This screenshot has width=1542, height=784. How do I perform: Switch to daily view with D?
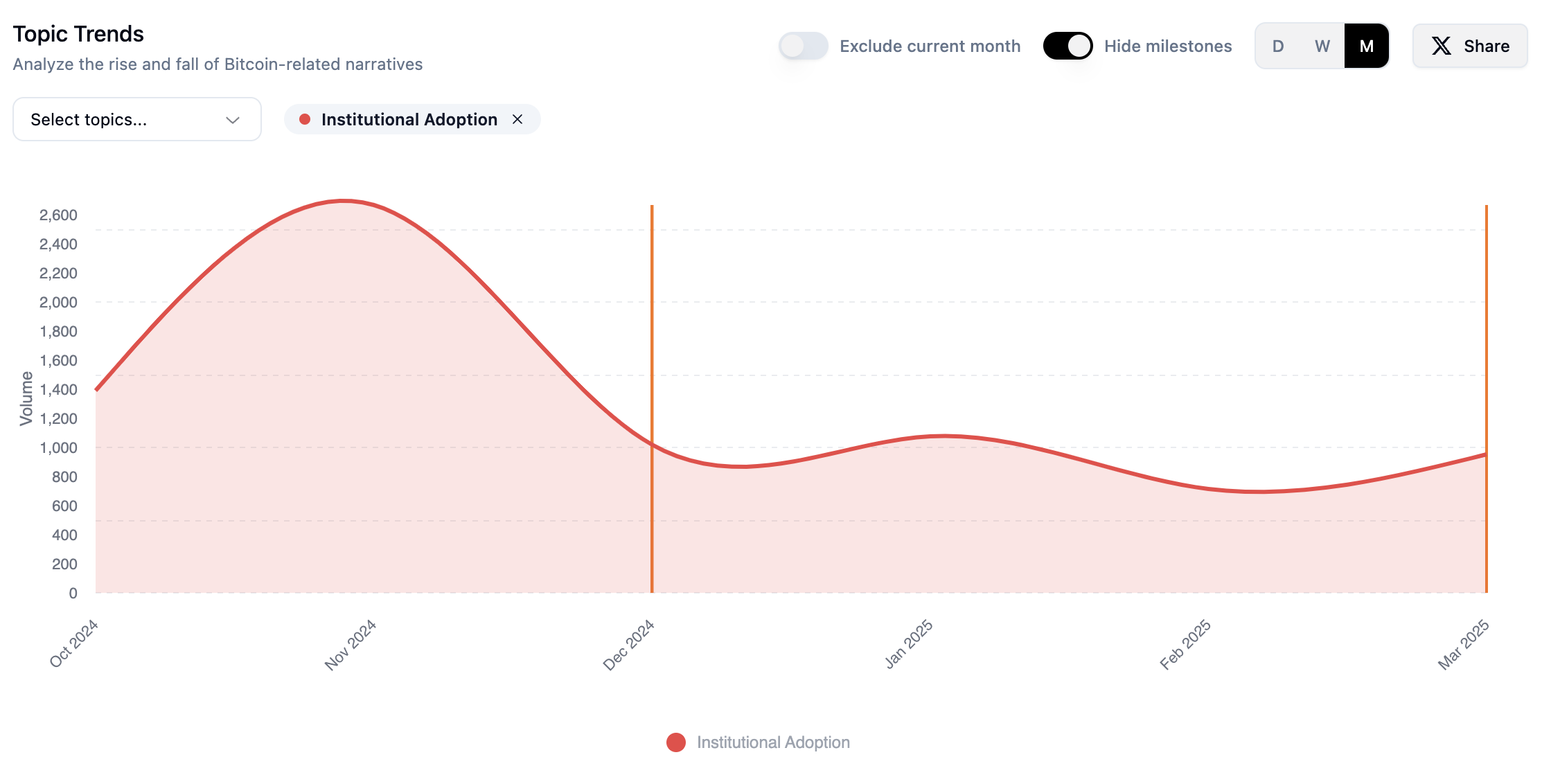click(1278, 46)
